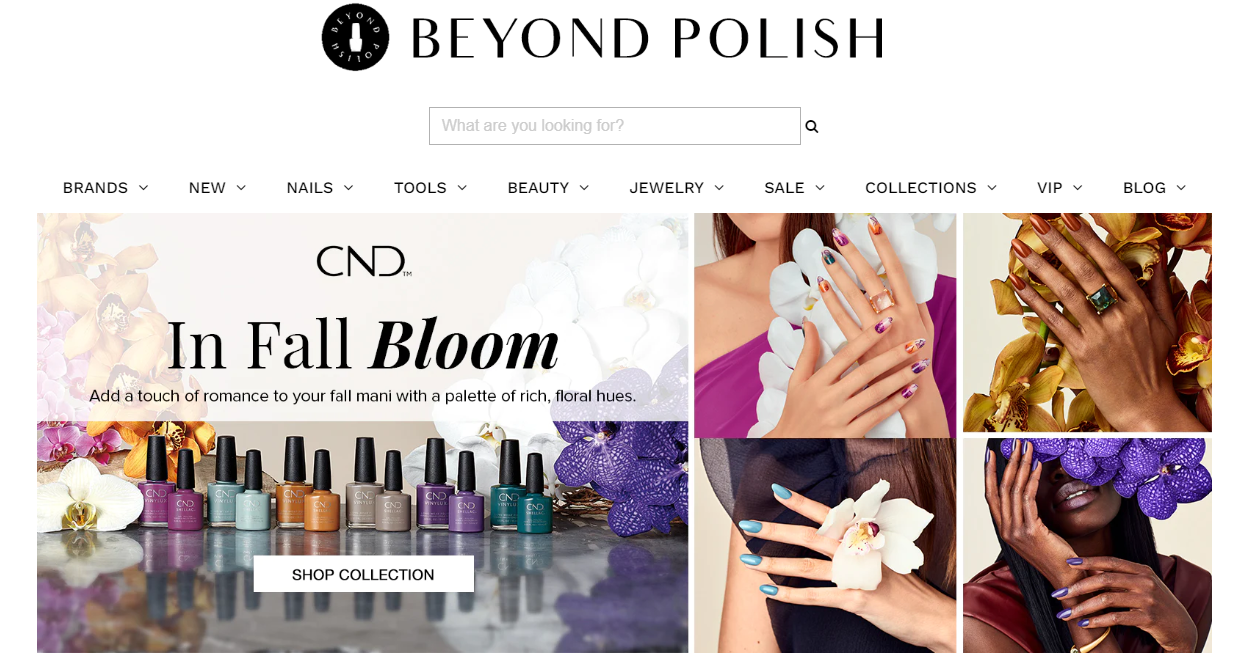Click the Beyond Polish wordmark link
The image size is (1242, 654).
point(647,39)
